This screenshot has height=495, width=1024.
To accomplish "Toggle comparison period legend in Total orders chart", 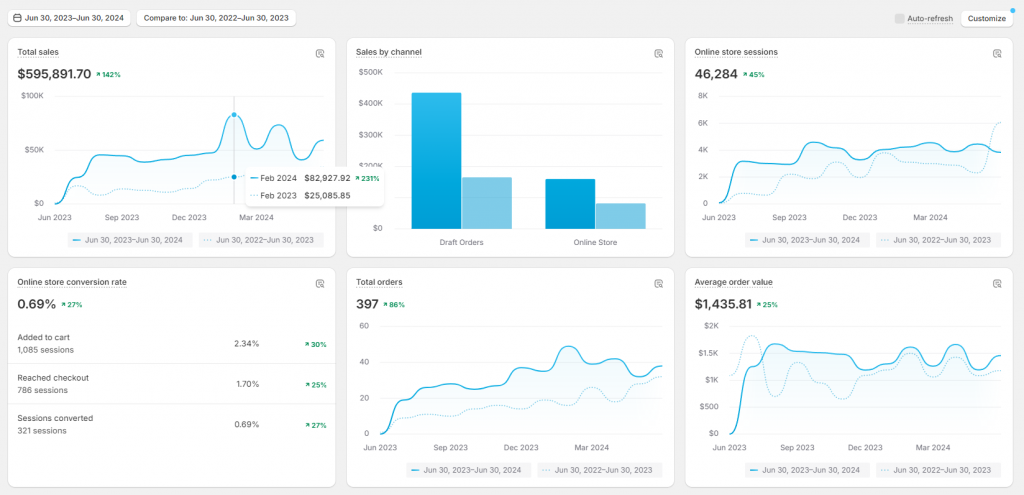I will coord(600,470).
